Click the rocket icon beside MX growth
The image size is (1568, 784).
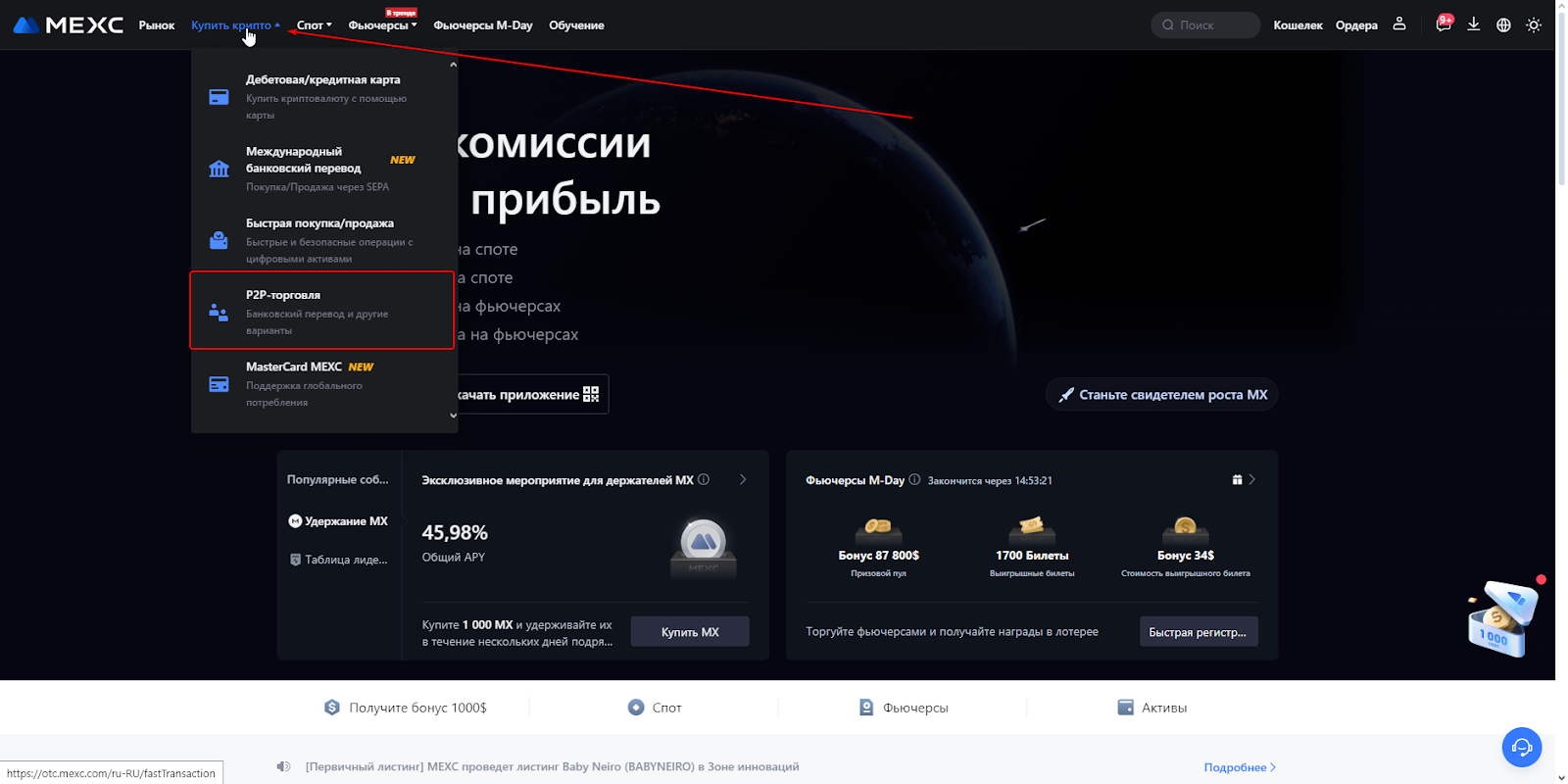(x=1066, y=394)
